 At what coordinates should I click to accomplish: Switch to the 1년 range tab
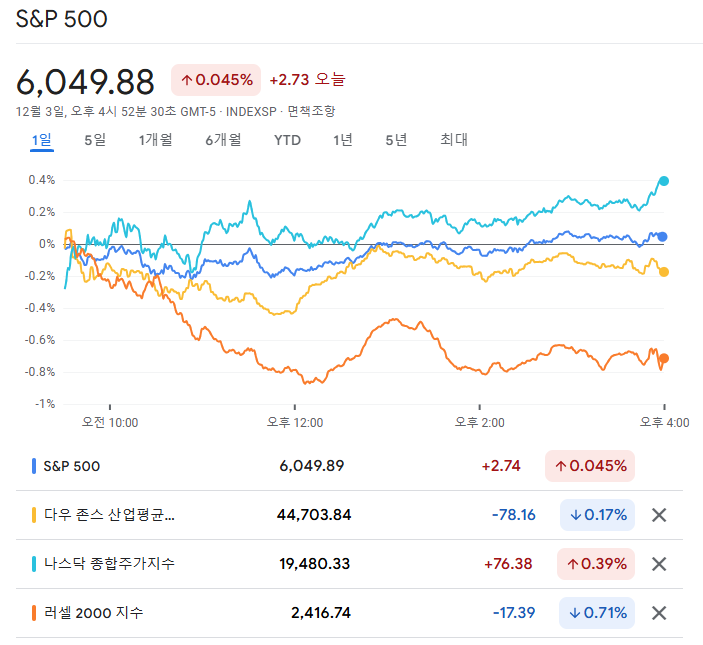[x=343, y=140]
